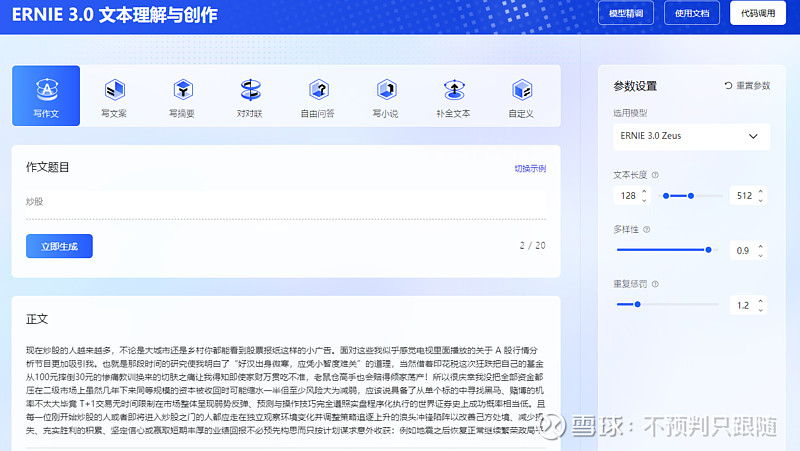Choose the 对对联 couplet tool icon
800x451 pixels.
point(250,90)
